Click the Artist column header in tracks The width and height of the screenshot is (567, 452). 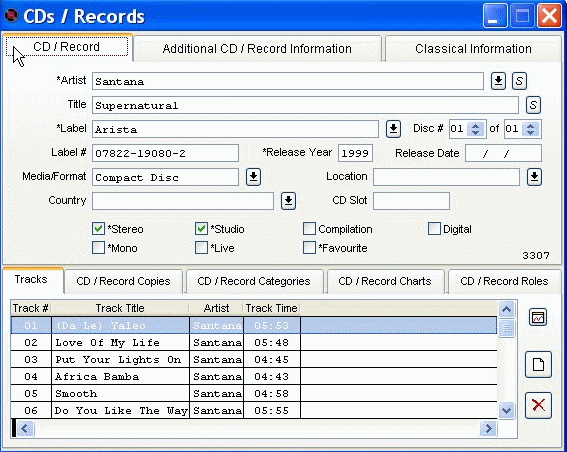point(216,308)
